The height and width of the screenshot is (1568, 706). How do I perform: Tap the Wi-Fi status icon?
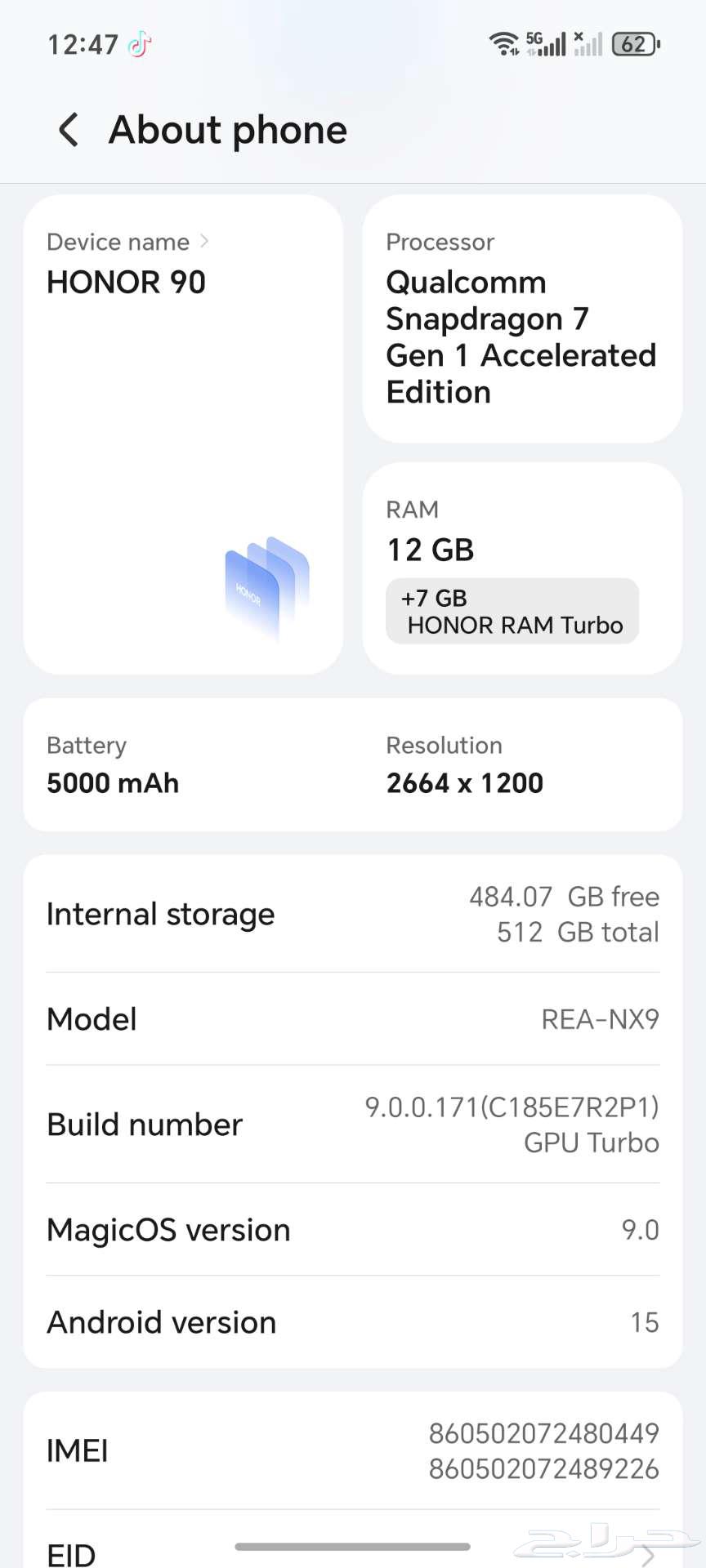[x=503, y=43]
